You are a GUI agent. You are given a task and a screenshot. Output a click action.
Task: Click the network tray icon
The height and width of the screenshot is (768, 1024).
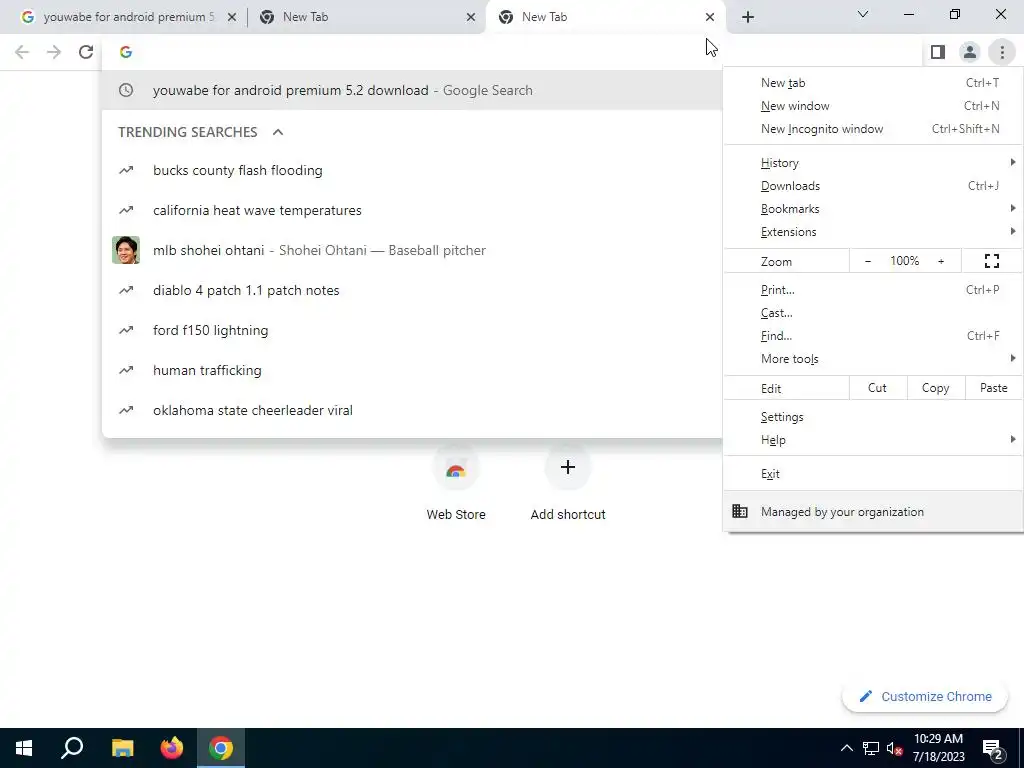(x=871, y=748)
